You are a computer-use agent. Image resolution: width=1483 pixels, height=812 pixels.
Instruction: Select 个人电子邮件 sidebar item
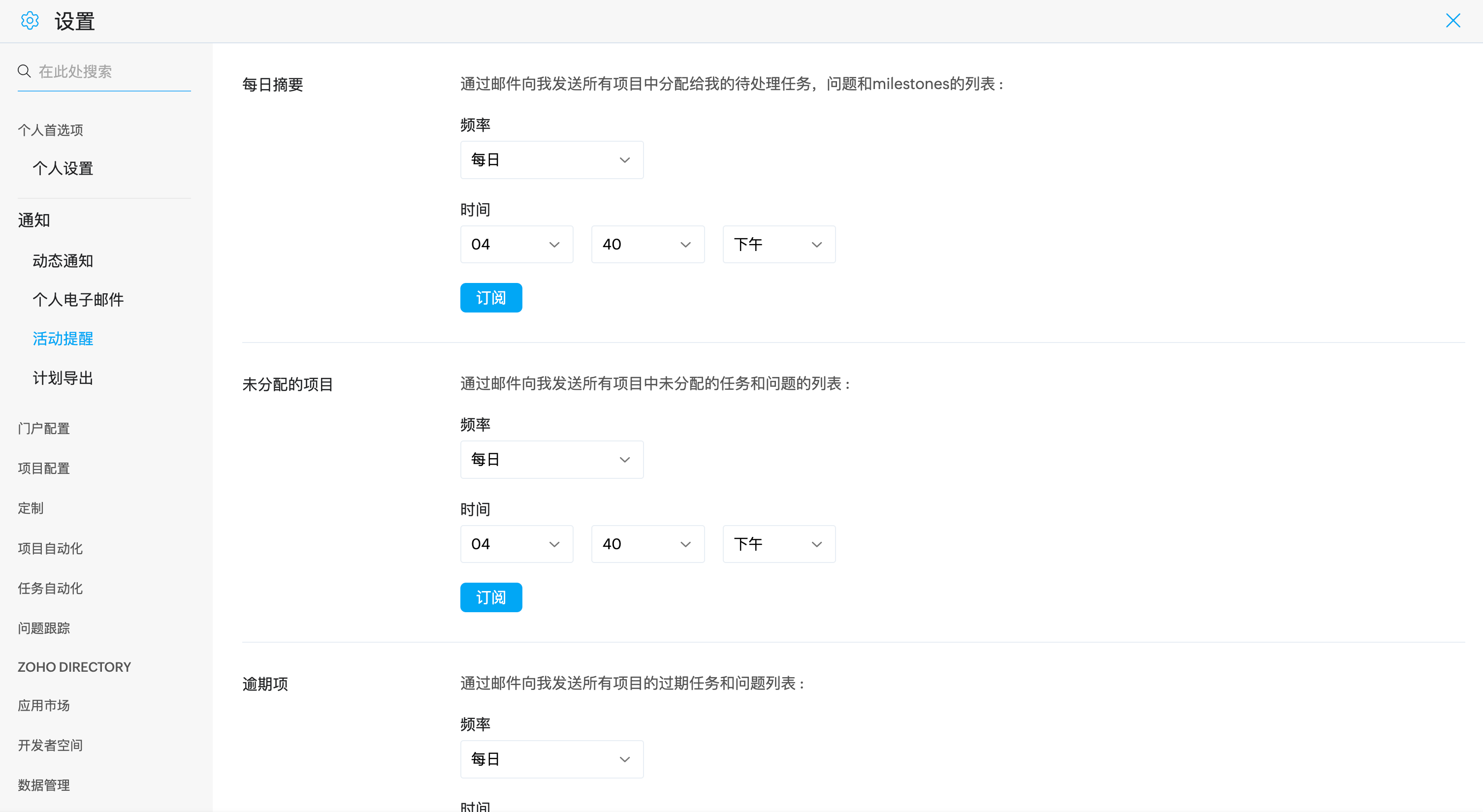(x=78, y=300)
